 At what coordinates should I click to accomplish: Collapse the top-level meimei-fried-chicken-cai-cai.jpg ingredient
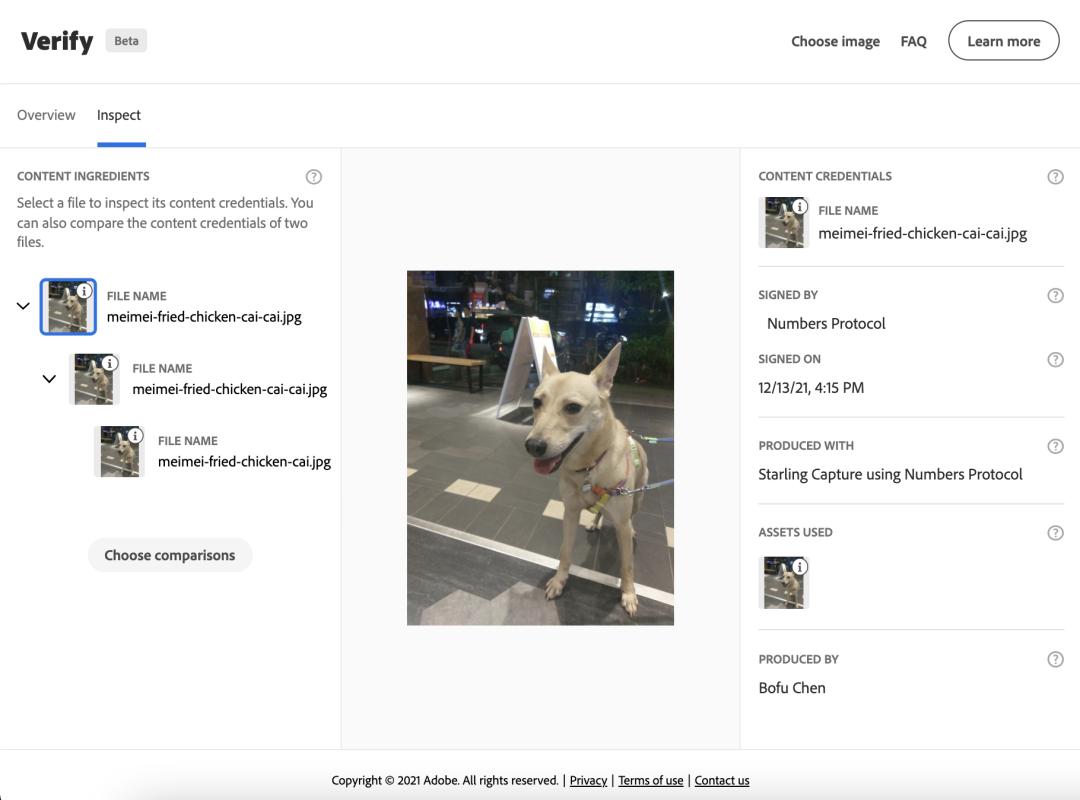[23, 306]
